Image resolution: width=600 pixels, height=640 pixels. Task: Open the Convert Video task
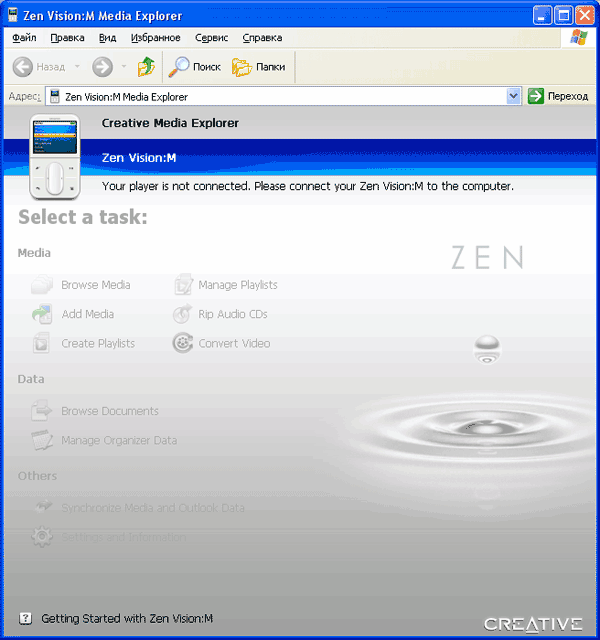[234, 344]
